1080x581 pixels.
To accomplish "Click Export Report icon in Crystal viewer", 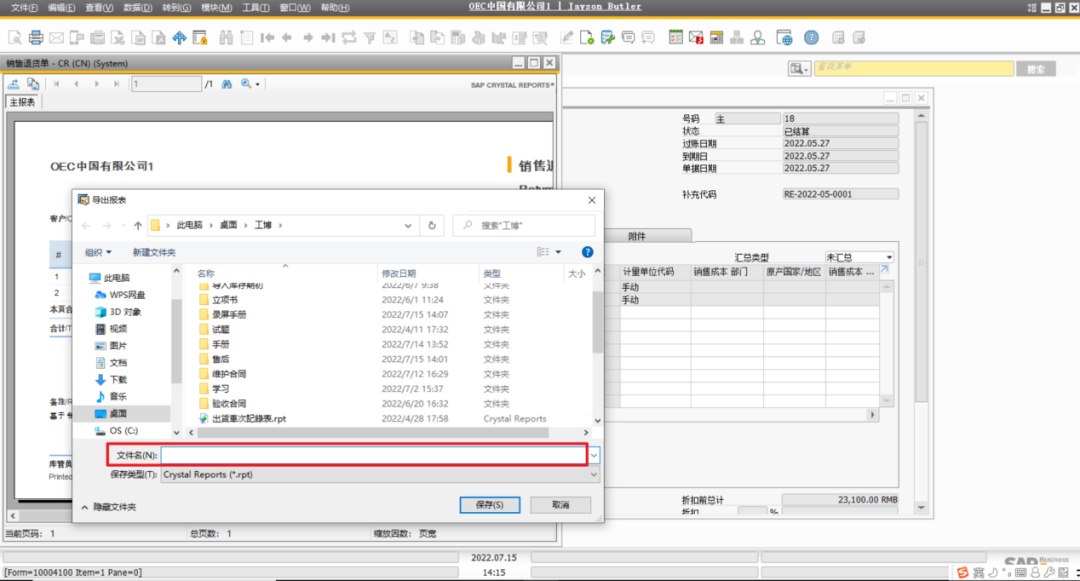I will 14,84.
